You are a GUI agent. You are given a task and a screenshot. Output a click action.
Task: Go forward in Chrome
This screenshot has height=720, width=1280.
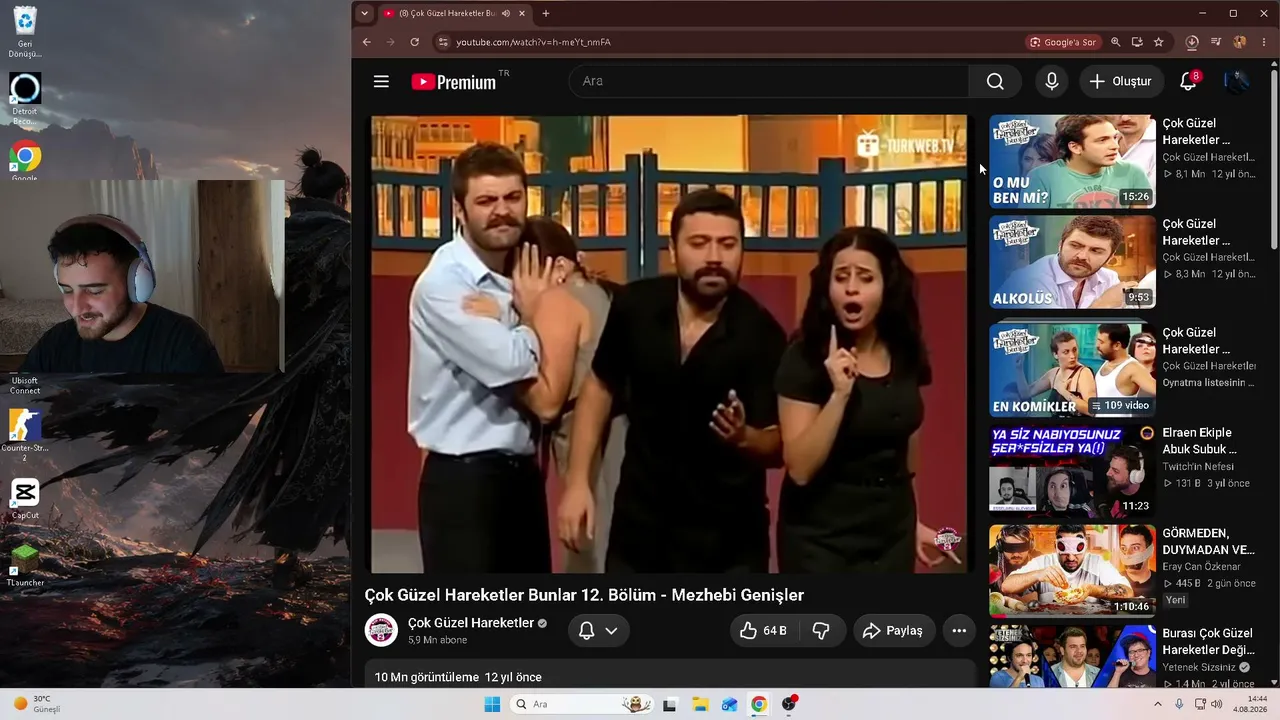pyautogui.click(x=390, y=42)
